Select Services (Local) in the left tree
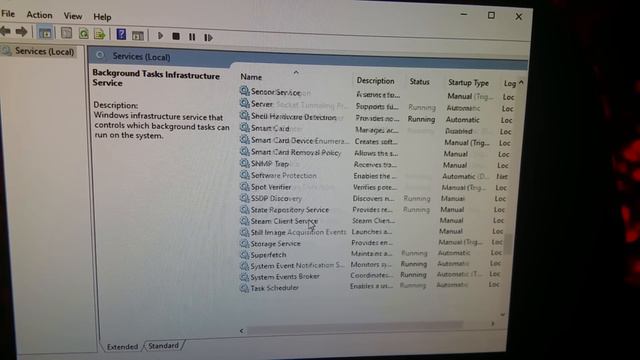640x360 pixels. [x=44, y=52]
